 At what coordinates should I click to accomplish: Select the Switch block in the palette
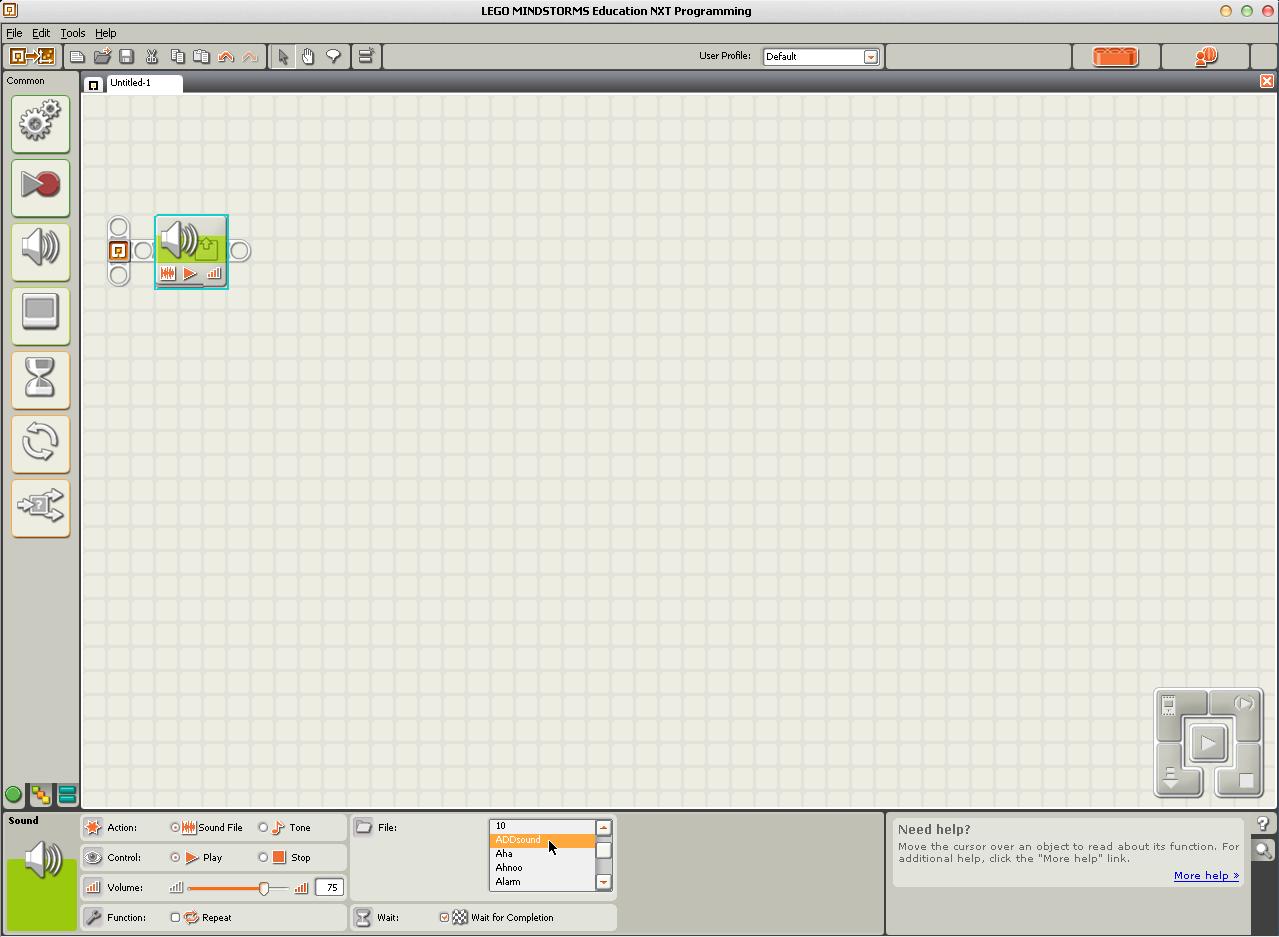point(40,507)
